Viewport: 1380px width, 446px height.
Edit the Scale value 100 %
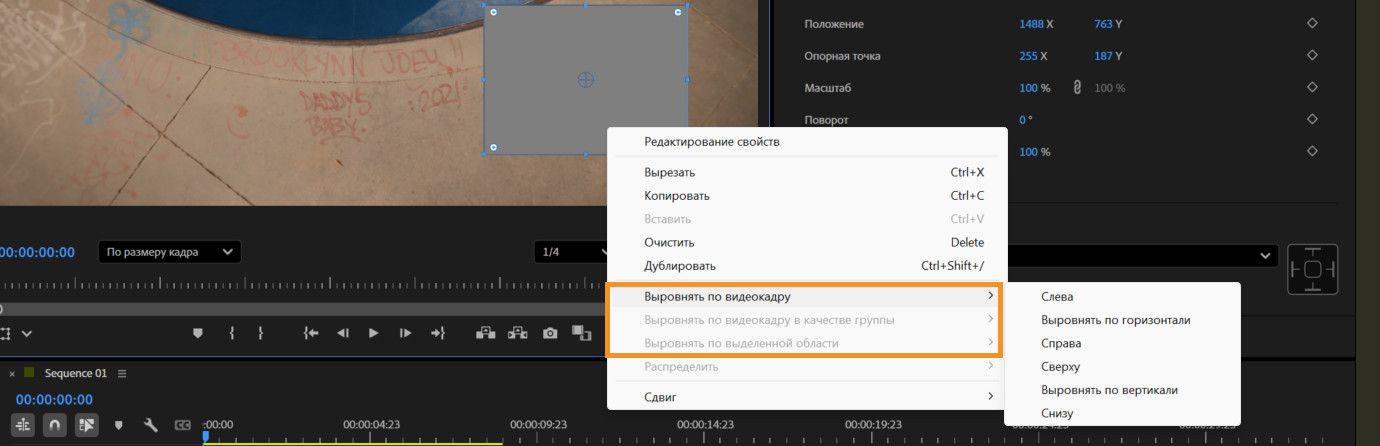click(x=1034, y=88)
